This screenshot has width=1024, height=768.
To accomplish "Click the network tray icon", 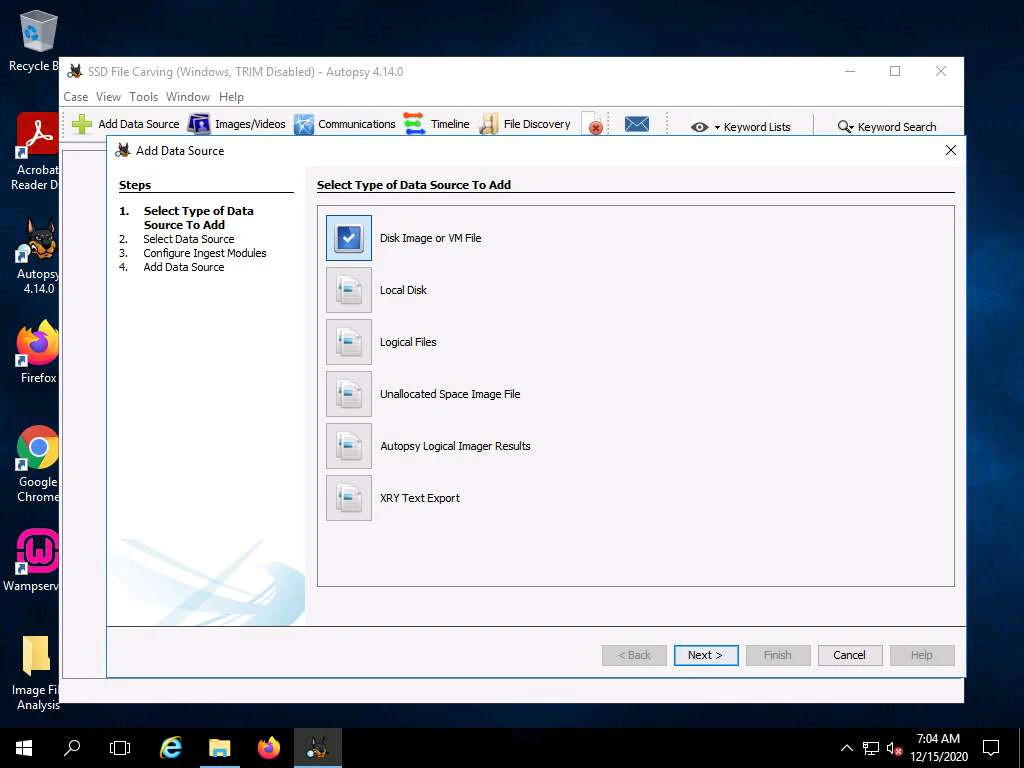I will (871, 748).
